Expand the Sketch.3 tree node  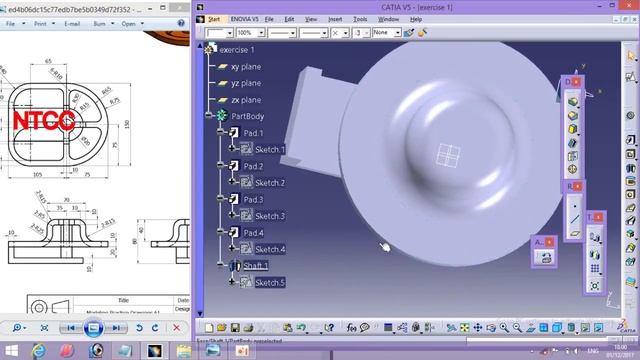(x=231, y=215)
